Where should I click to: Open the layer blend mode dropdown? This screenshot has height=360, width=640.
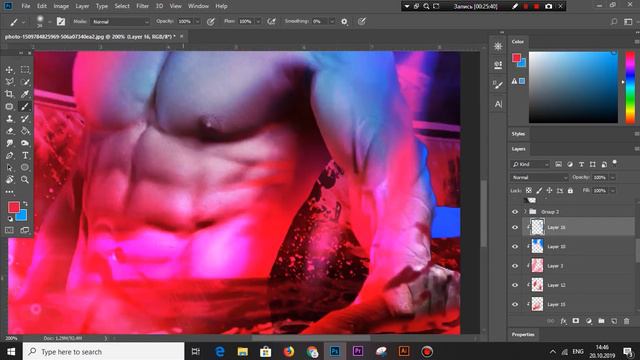tap(539, 178)
